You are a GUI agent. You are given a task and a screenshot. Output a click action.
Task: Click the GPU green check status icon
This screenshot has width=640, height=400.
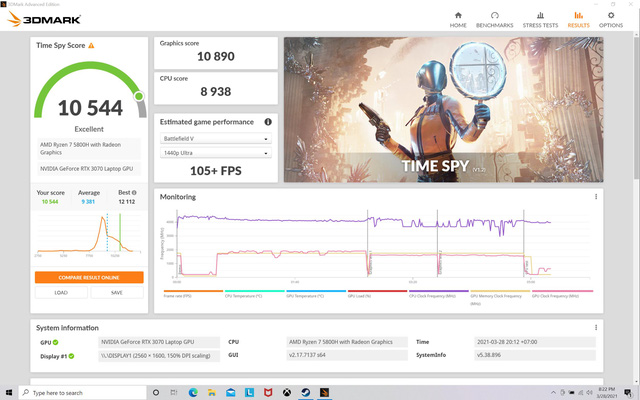[56, 342]
